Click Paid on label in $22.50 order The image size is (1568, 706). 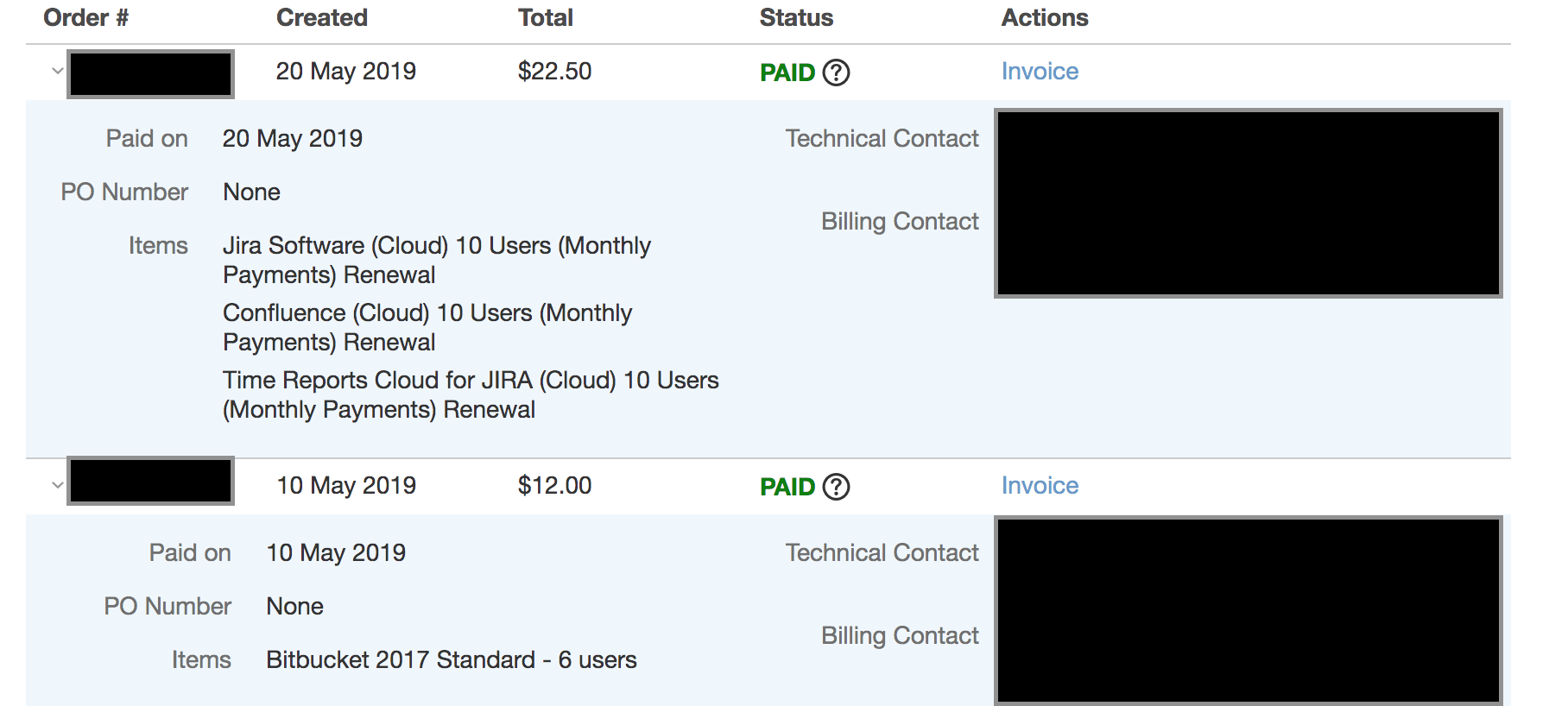click(x=147, y=139)
